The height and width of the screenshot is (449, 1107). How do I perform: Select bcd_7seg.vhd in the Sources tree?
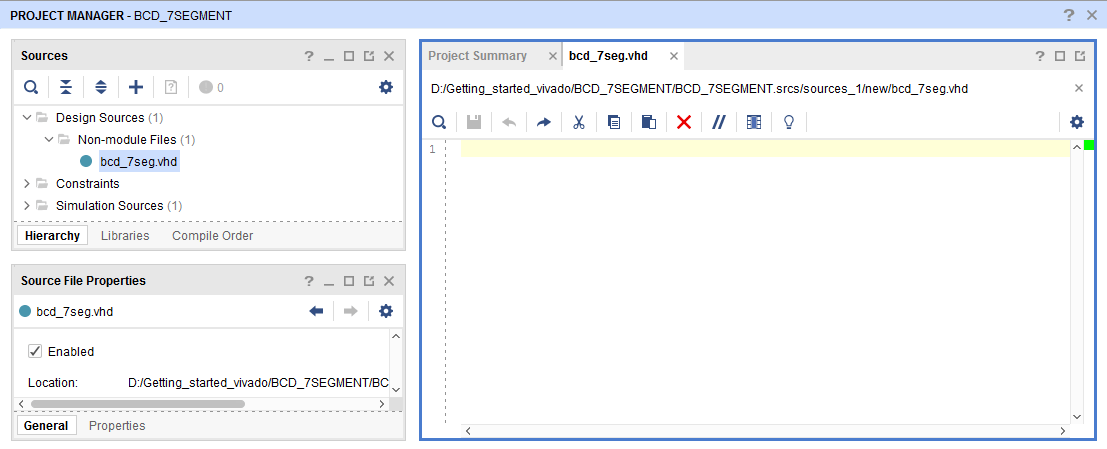(x=139, y=162)
